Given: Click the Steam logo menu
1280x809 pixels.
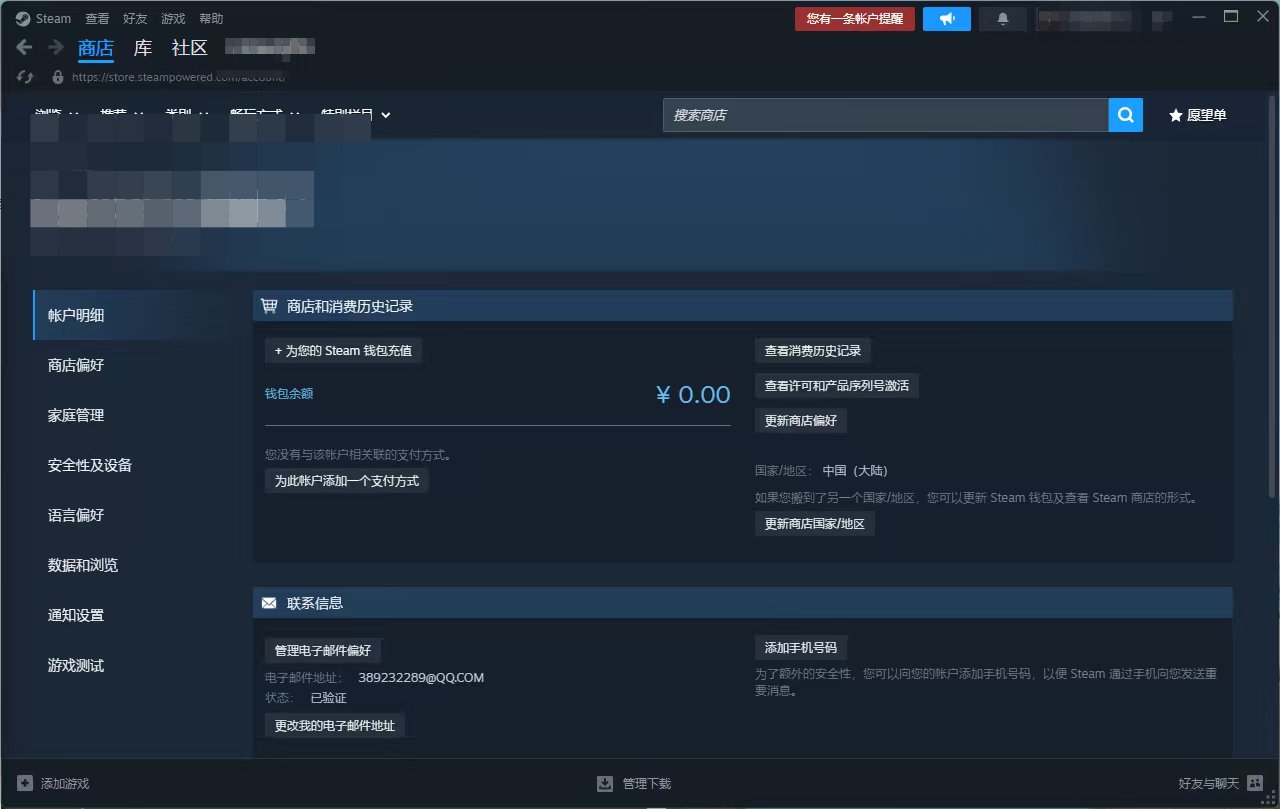Looking at the screenshot, I should (x=23, y=18).
